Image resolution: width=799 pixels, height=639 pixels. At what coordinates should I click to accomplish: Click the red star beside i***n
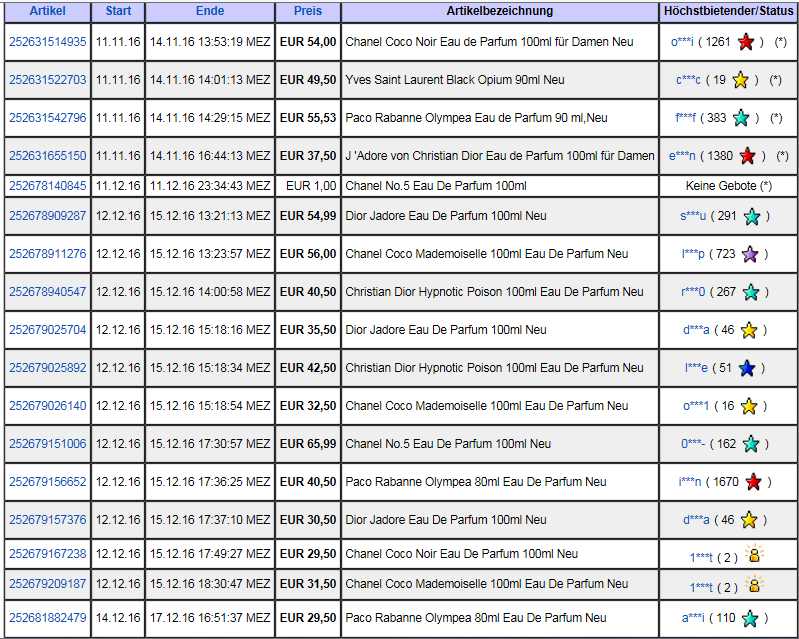[754, 482]
